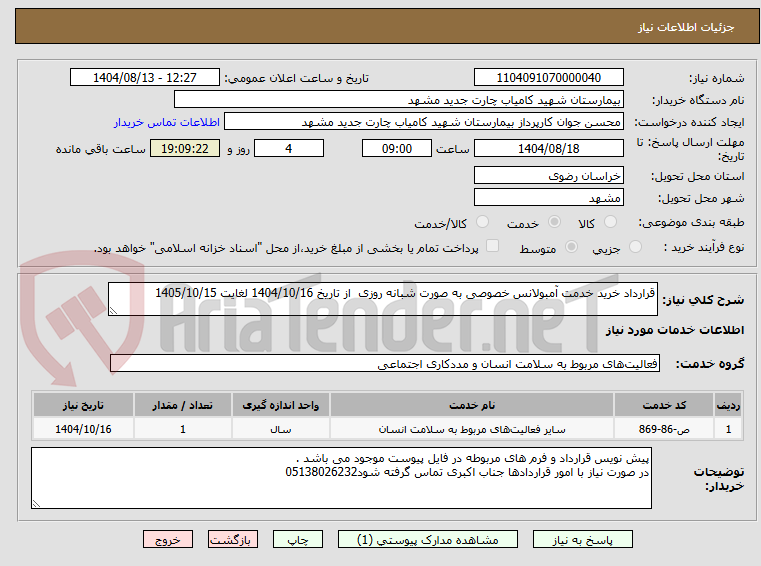This screenshot has height=566, width=761.
Task: Click the شماره نیاز number field
Action: click(548, 78)
